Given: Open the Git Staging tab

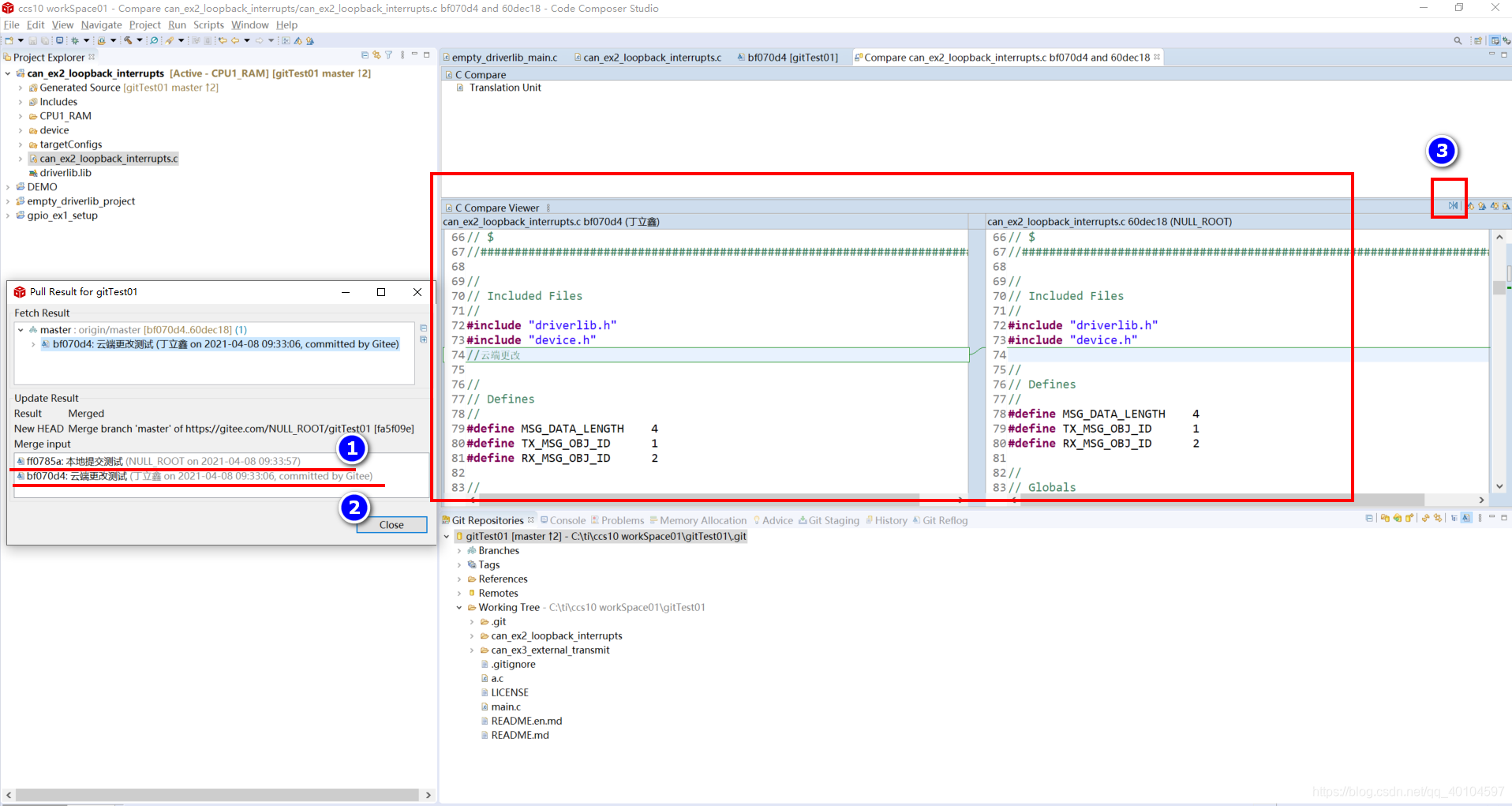Looking at the screenshot, I should tap(829, 520).
